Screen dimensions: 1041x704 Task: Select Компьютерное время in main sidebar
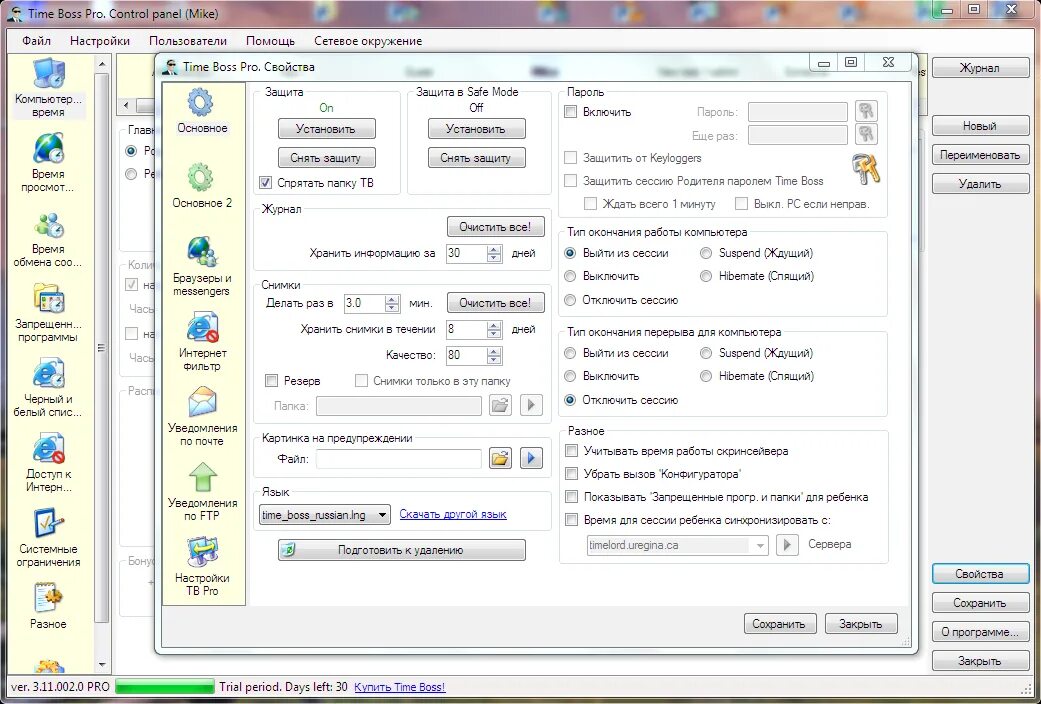pyautogui.click(x=48, y=88)
